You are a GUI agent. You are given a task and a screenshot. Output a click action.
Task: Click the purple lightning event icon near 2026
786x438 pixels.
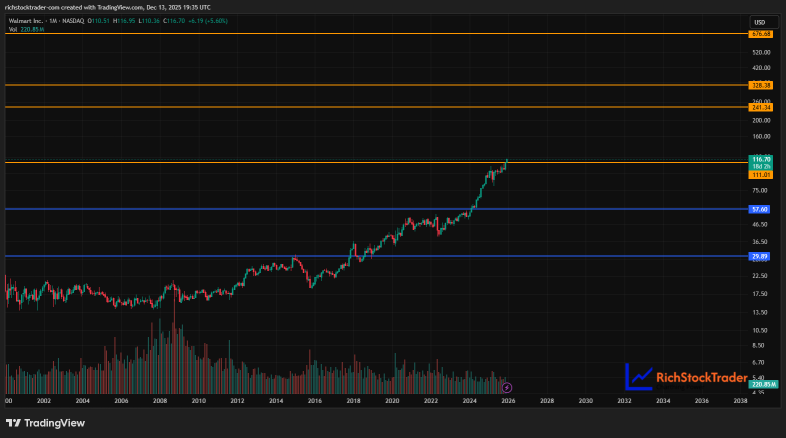[507, 387]
